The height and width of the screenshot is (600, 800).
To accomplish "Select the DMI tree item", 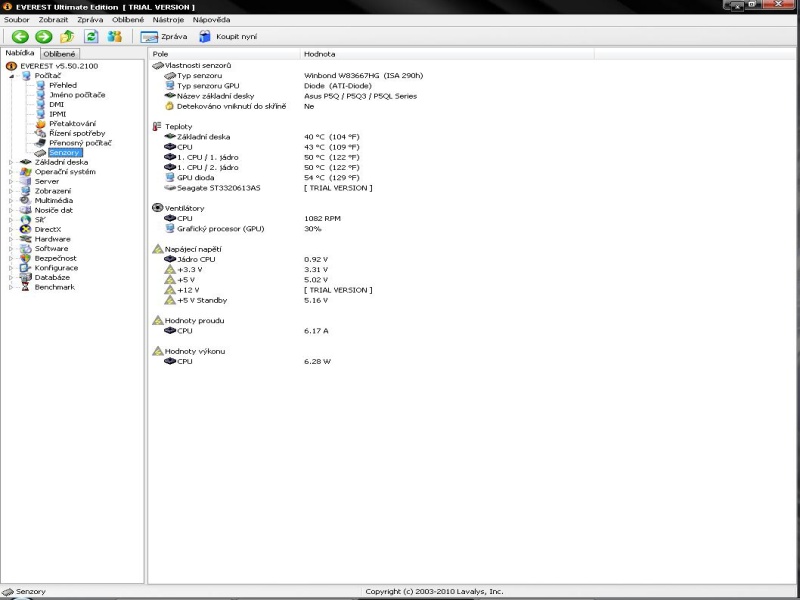I will pyautogui.click(x=57, y=105).
